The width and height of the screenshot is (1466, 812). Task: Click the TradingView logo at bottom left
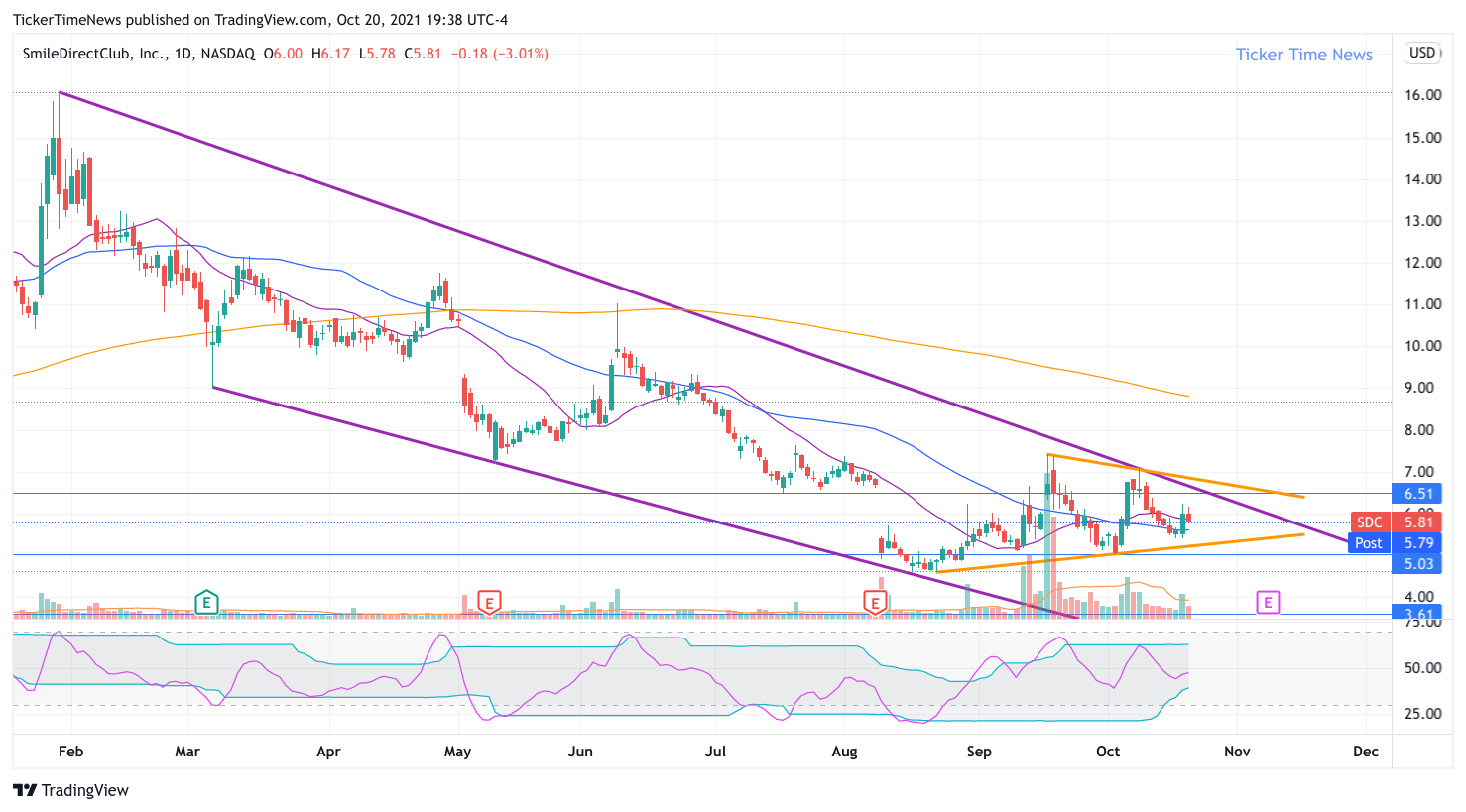pos(71,790)
